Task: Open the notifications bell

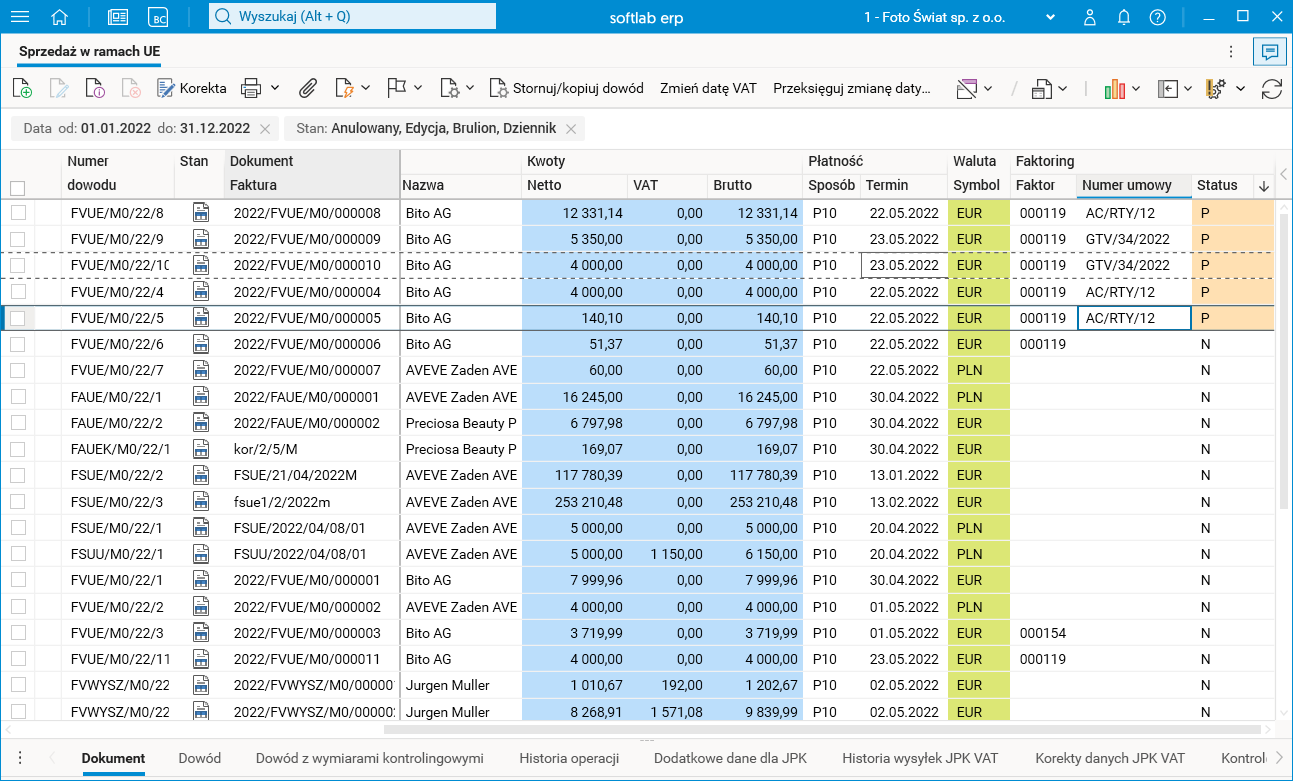Action: 1124,17
